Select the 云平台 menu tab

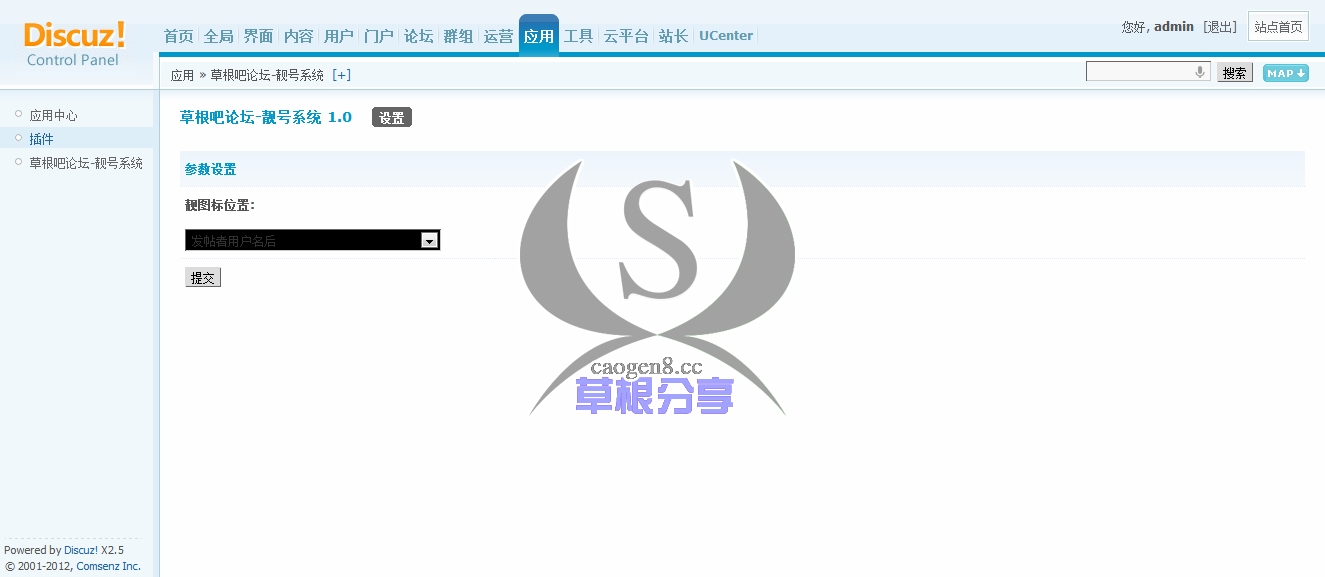[626, 36]
